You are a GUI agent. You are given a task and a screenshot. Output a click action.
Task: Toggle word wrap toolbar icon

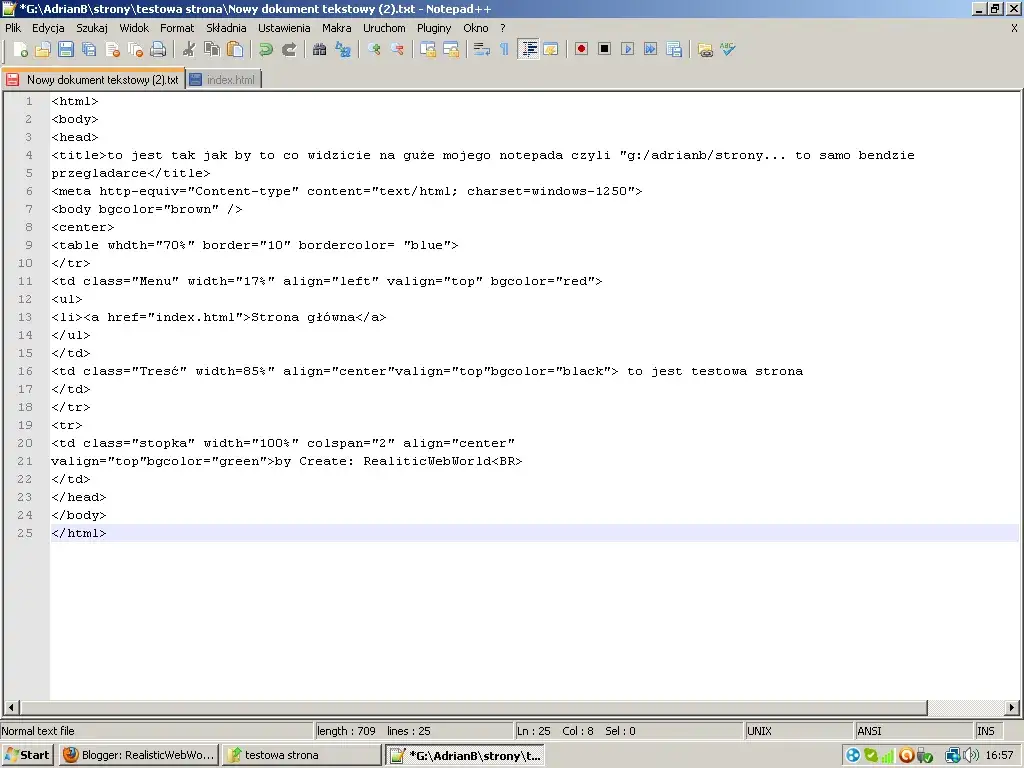pyautogui.click(x=482, y=50)
